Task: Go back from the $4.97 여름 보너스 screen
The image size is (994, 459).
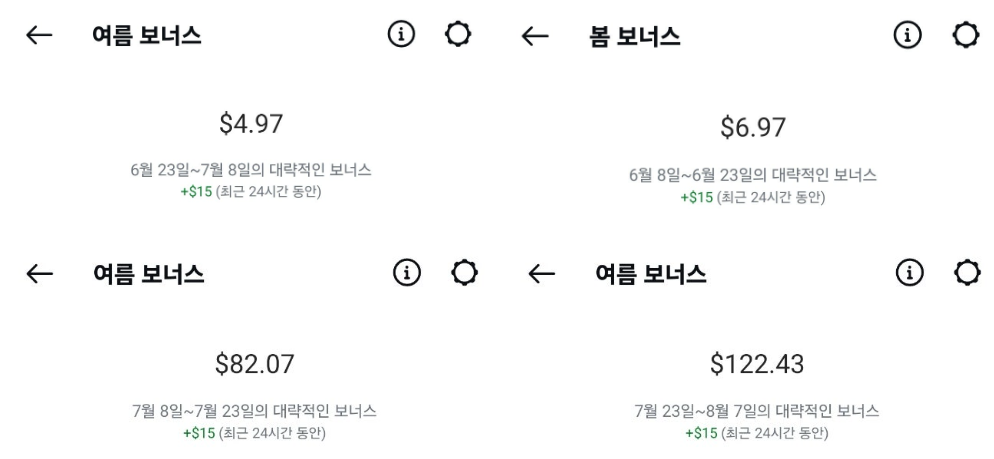Action: pyautogui.click(x=39, y=36)
